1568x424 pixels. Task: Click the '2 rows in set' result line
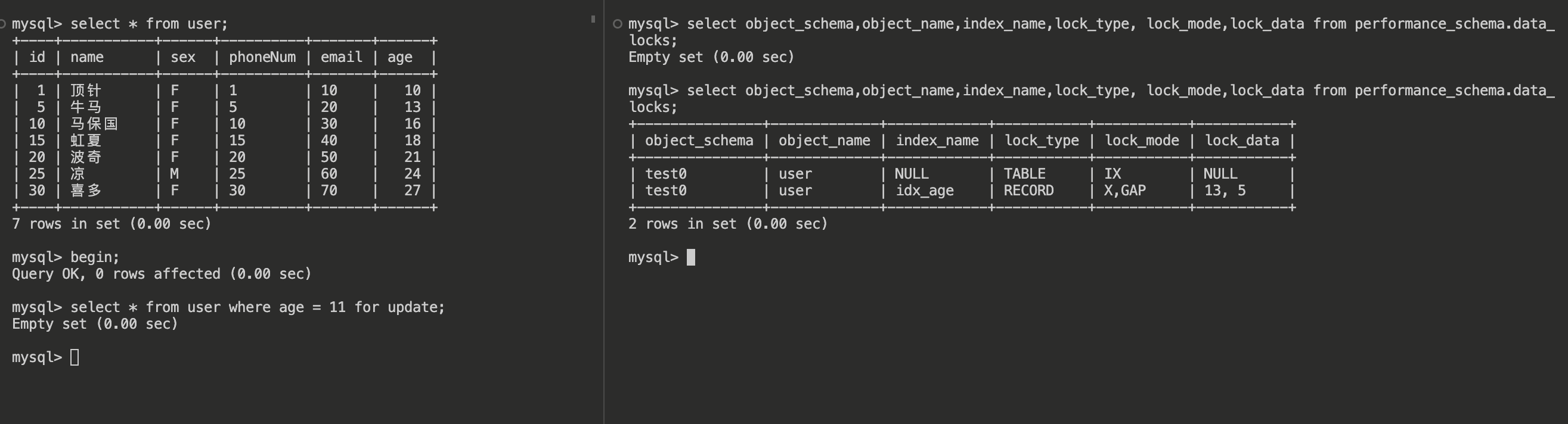click(728, 224)
